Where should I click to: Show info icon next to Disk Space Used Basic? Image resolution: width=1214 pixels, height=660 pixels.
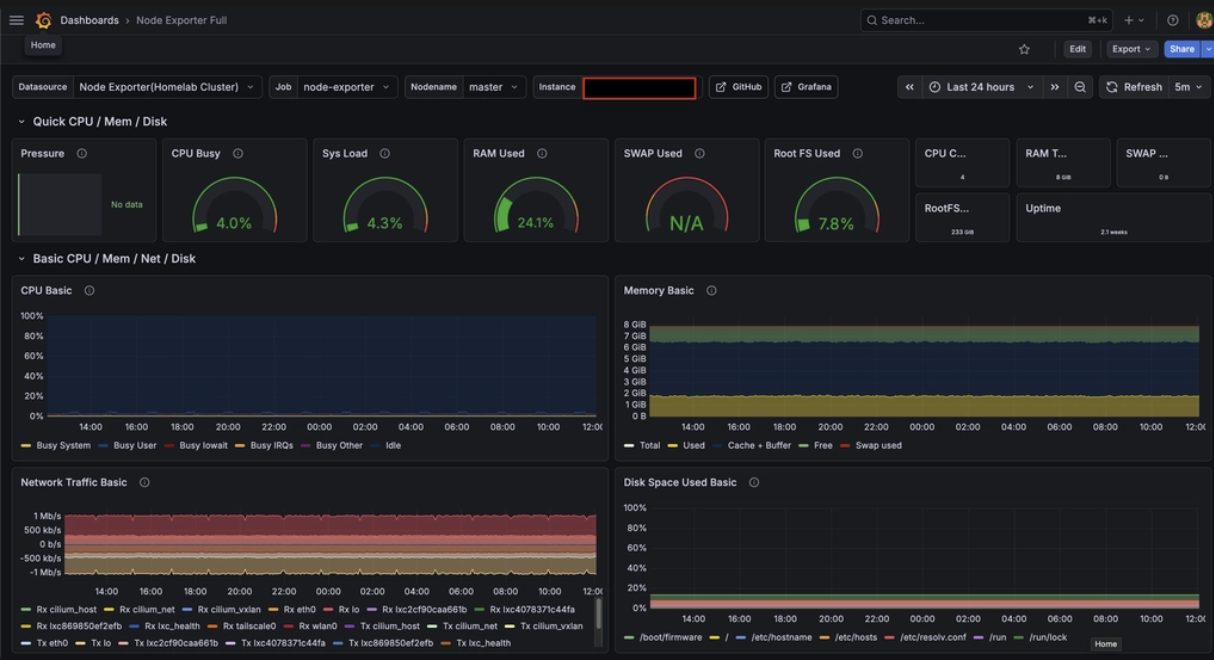point(754,483)
